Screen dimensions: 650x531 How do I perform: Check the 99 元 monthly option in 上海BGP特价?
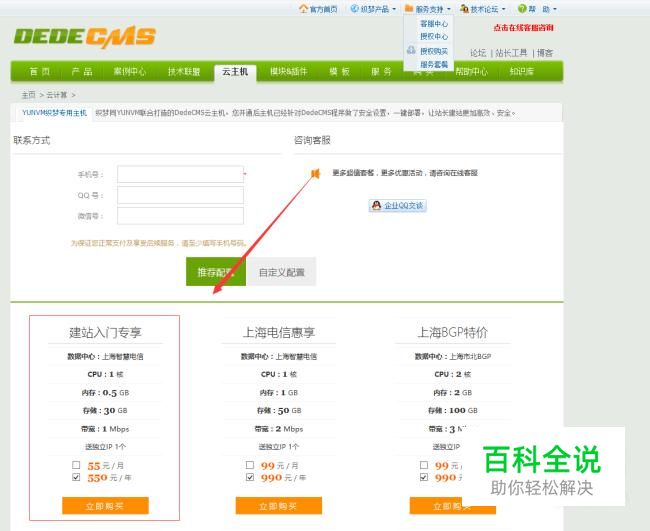click(x=424, y=465)
